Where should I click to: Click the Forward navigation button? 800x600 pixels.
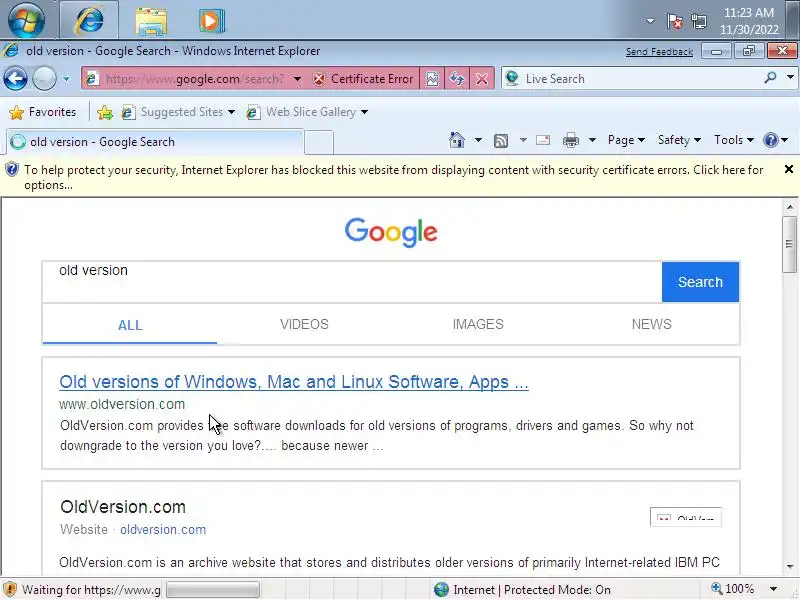(x=44, y=79)
